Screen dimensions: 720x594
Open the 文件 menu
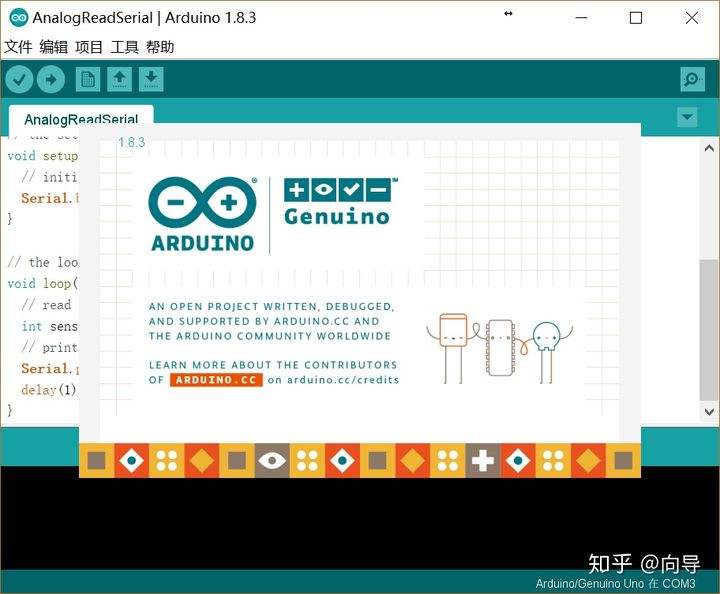pos(18,47)
